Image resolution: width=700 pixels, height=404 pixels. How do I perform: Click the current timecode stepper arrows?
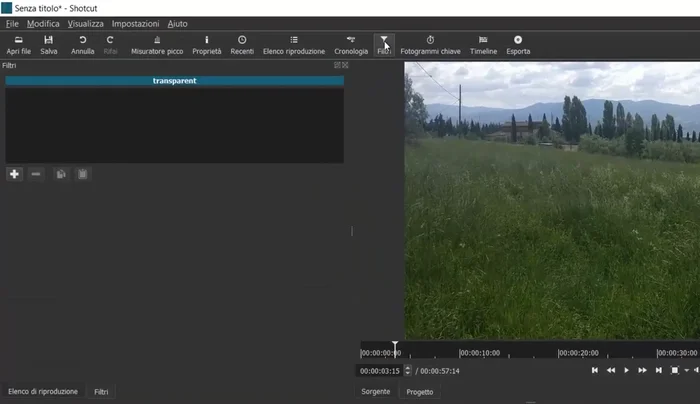click(x=407, y=370)
